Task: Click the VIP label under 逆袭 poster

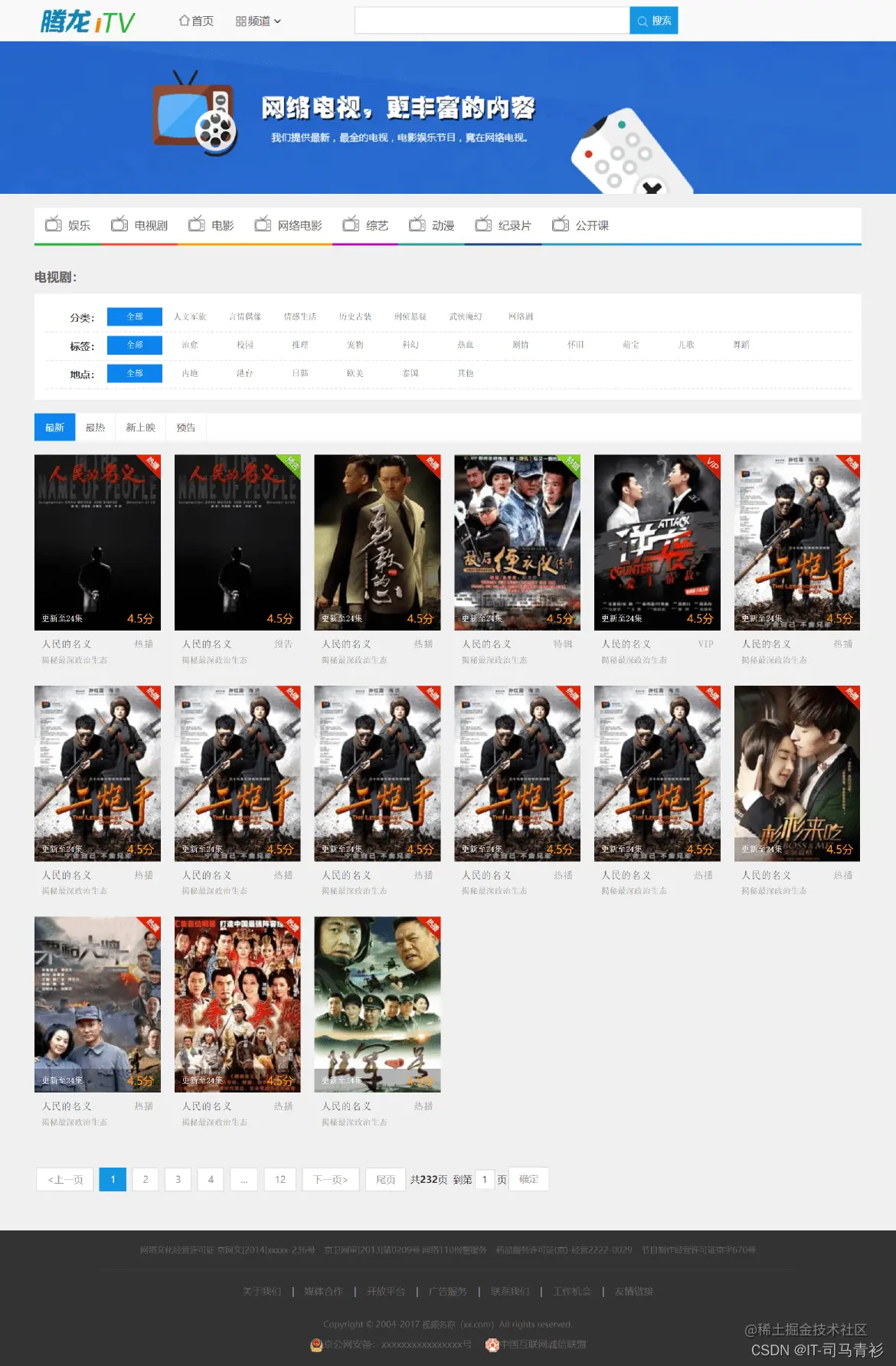Action: coord(705,644)
